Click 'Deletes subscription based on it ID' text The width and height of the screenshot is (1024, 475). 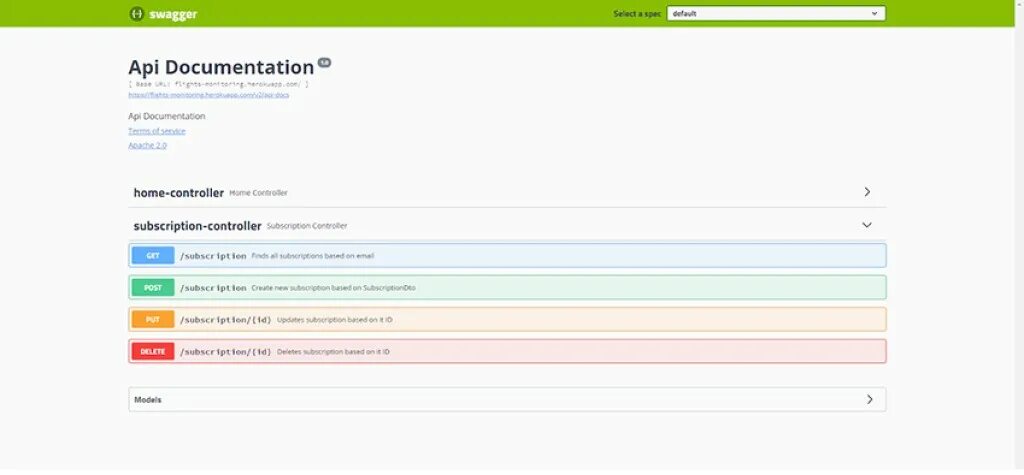pyautogui.click(x=333, y=352)
